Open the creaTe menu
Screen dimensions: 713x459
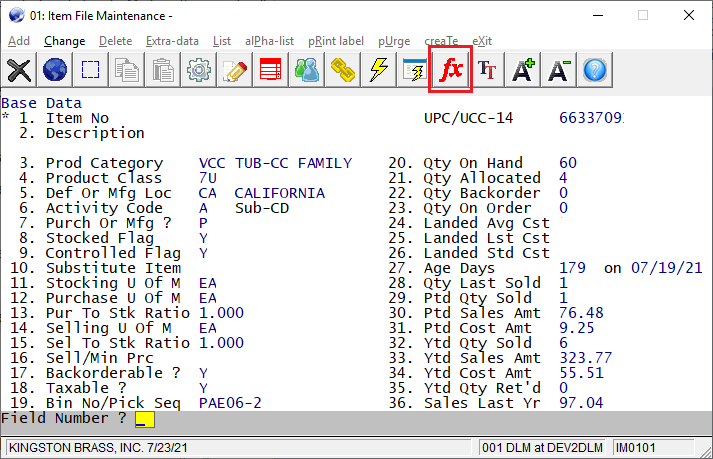(x=441, y=41)
